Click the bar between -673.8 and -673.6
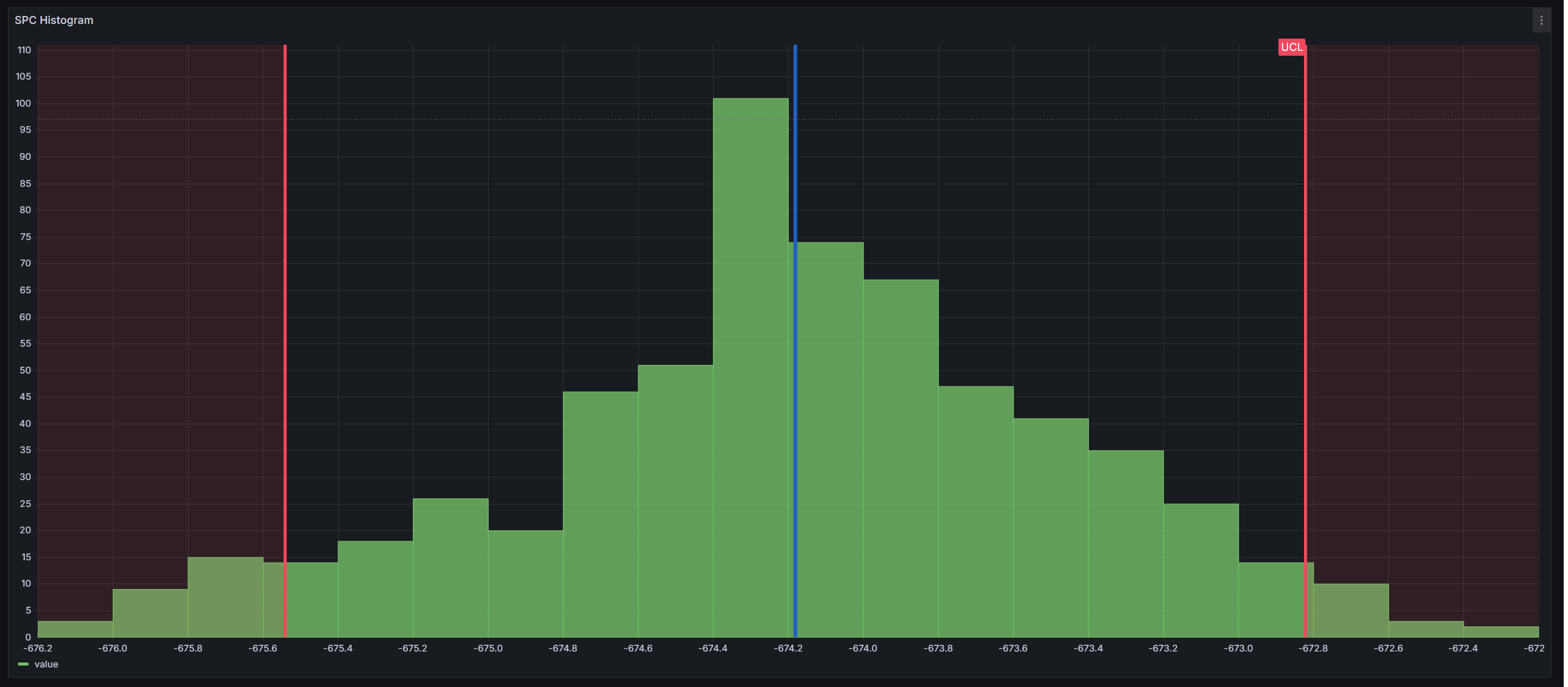This screenshot has width=1568, height=687. (976, 512)
